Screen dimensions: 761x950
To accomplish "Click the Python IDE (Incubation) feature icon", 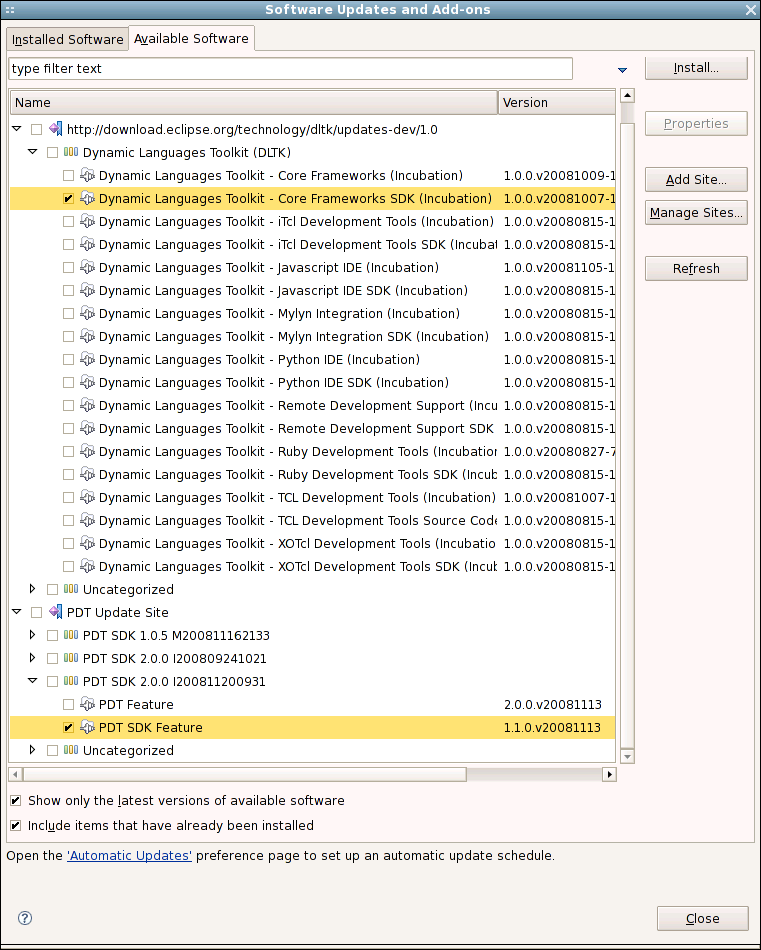I will (x=88, y=359).
